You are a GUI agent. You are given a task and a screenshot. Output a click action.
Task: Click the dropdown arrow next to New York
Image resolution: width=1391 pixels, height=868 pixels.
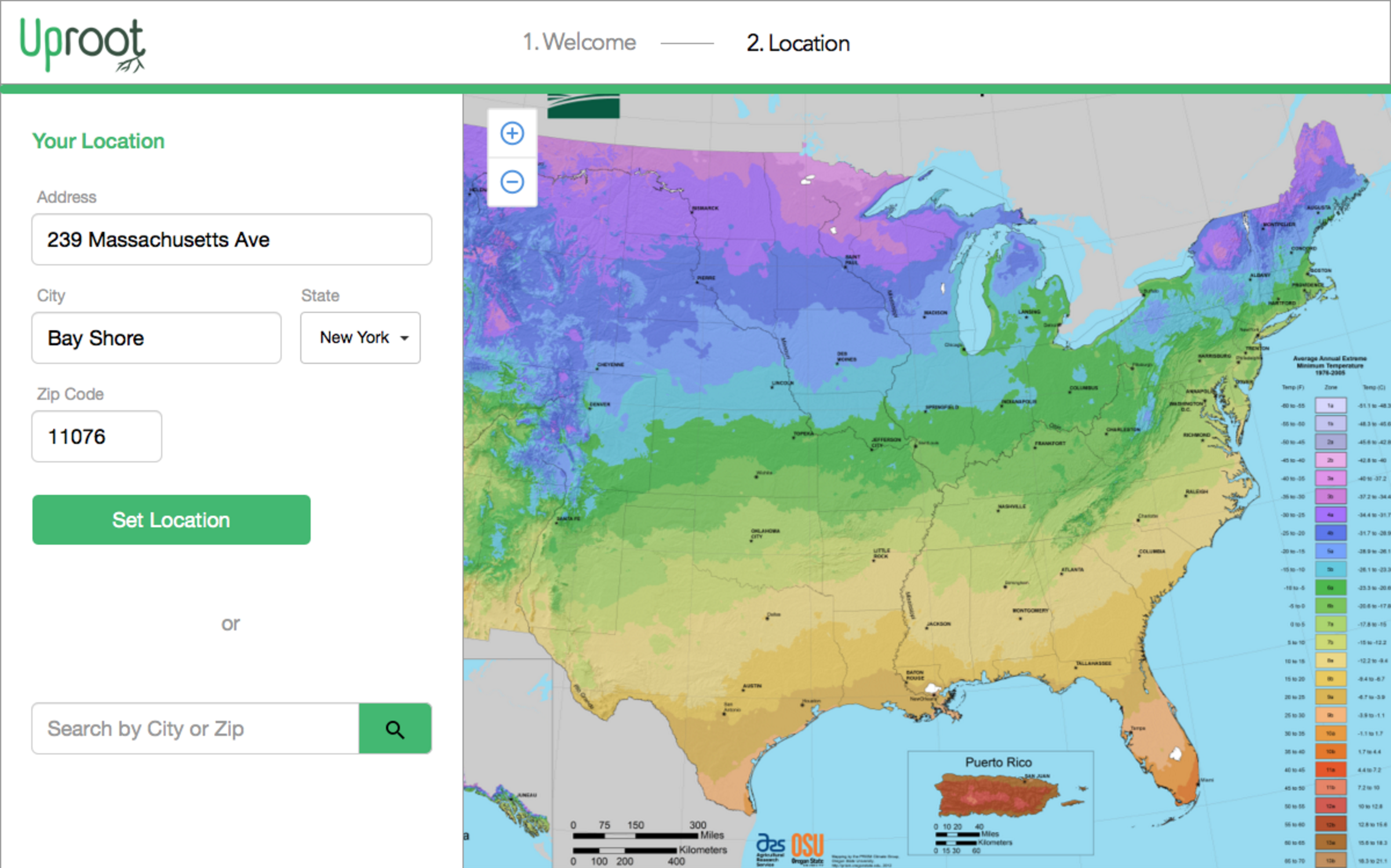coord(406,338)
